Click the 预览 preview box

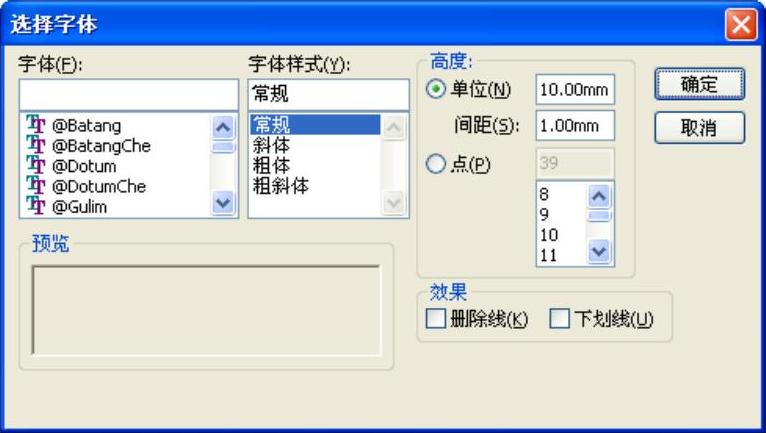[x=206, y=310]
